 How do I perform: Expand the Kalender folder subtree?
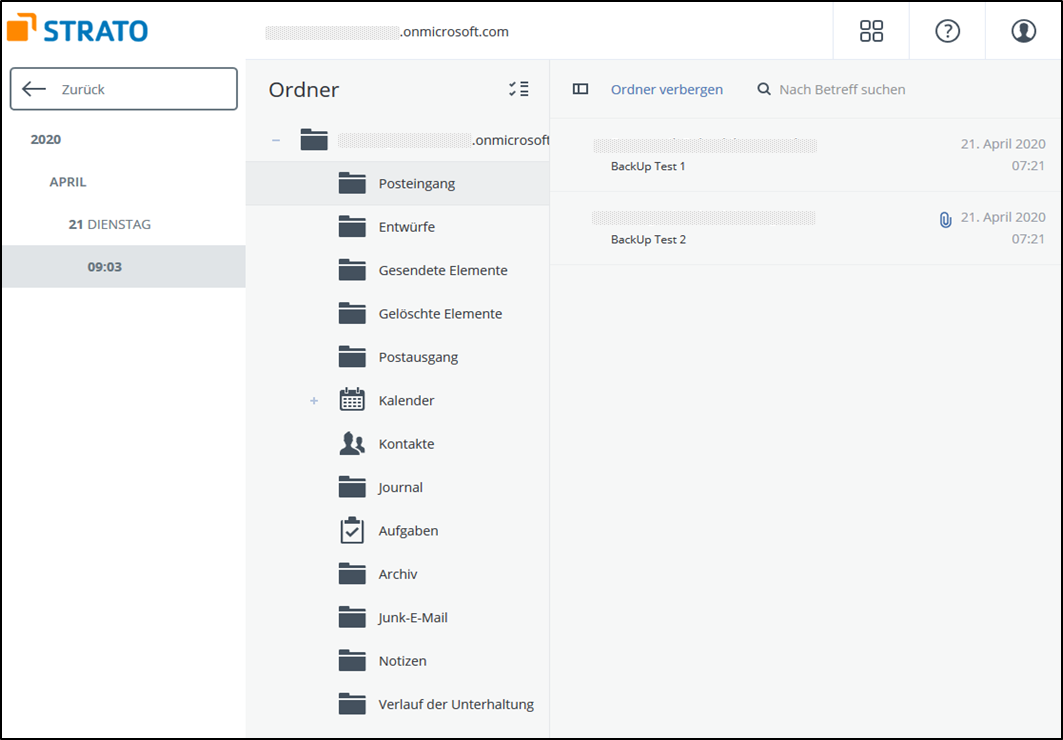pyautogui.click(x=313, y=399)
